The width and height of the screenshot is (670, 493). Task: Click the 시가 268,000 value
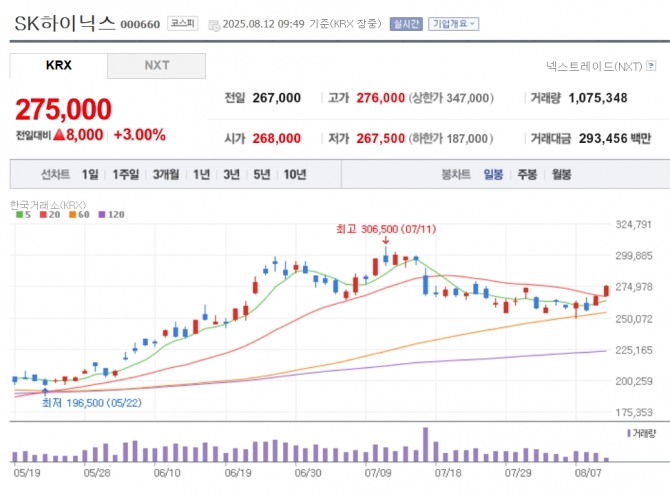tap(276, 138)
